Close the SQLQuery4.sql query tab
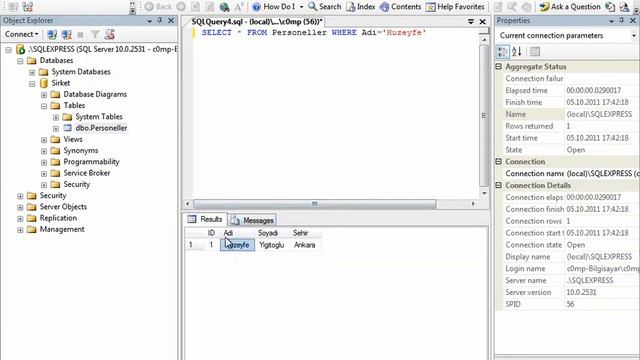The height and width of the screenshot is (360, 640). tap(482, 21)
